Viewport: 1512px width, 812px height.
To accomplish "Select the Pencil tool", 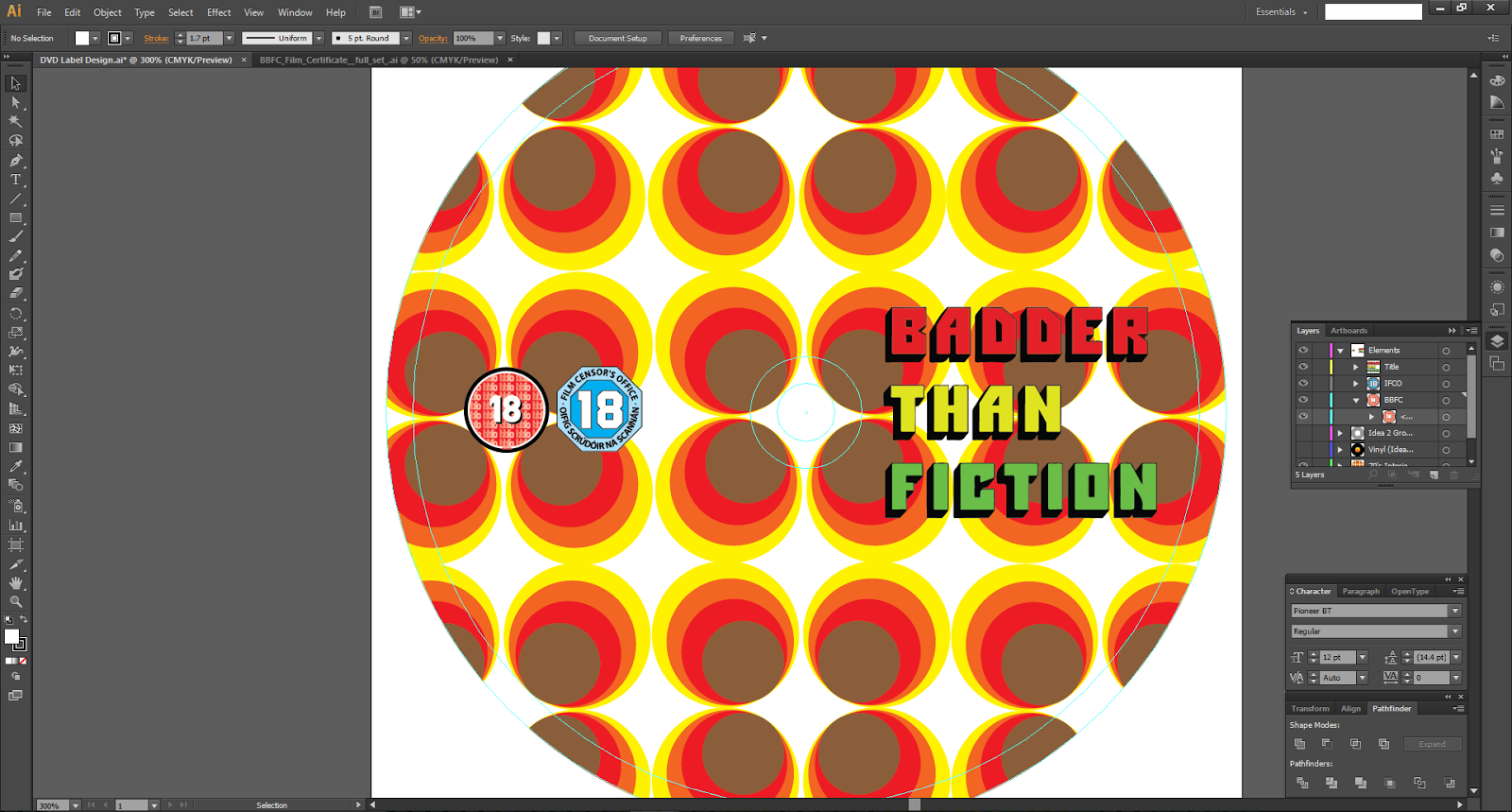I will 16,256.
